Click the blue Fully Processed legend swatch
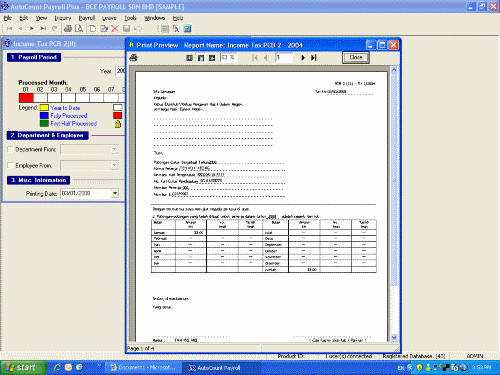500x375 pixels. click(x=44, y=116)
